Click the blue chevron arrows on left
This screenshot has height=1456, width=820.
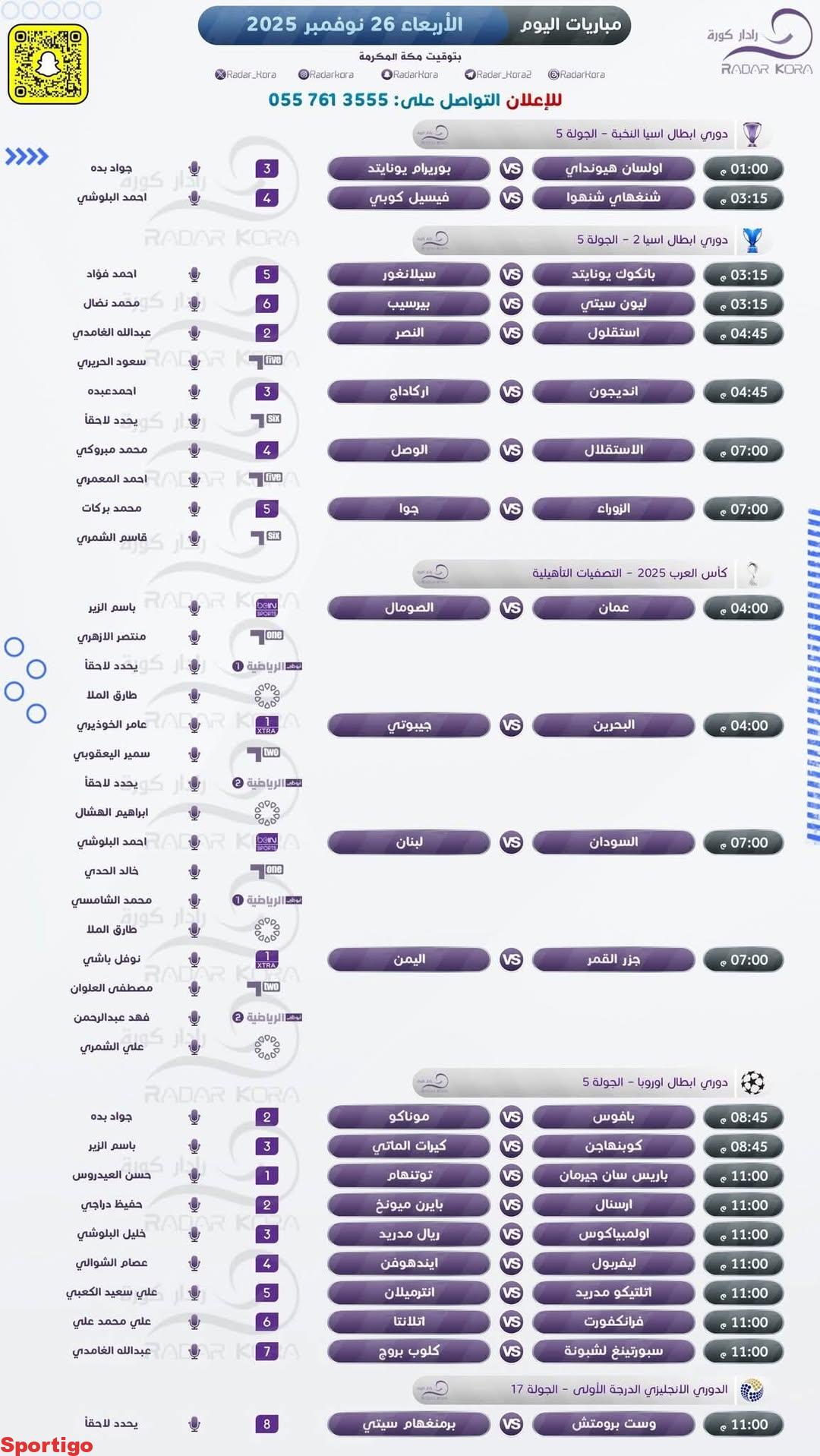tap(27, 157)
